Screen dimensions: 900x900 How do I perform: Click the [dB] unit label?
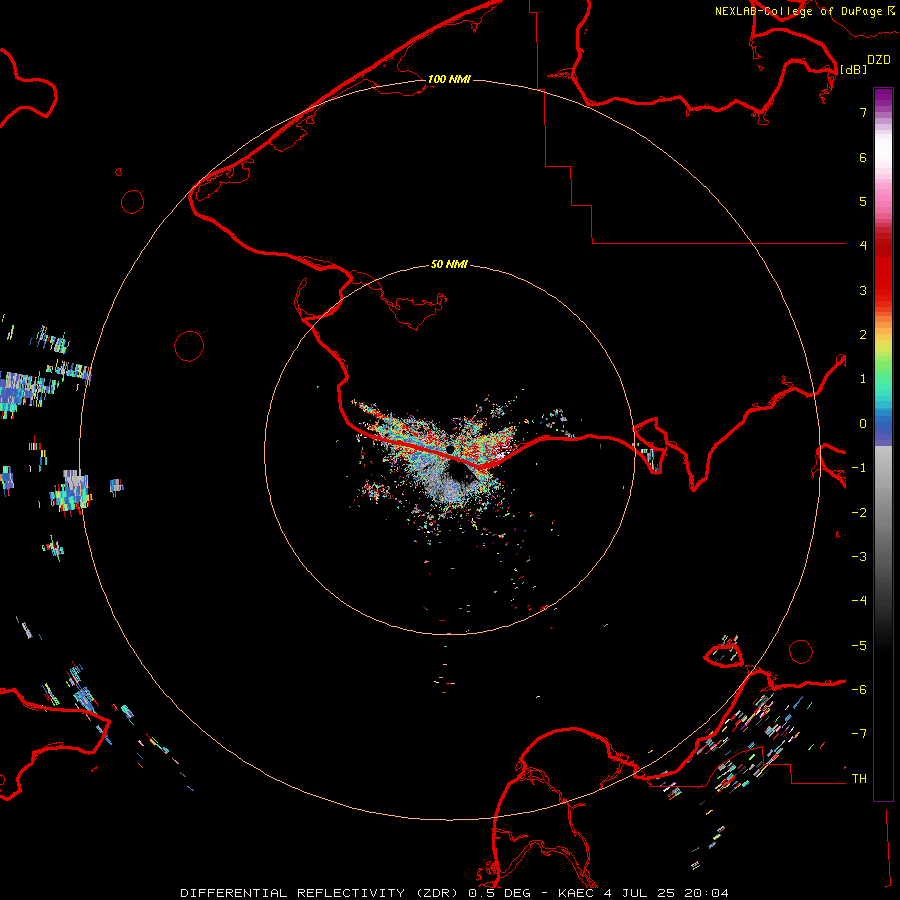853,70
